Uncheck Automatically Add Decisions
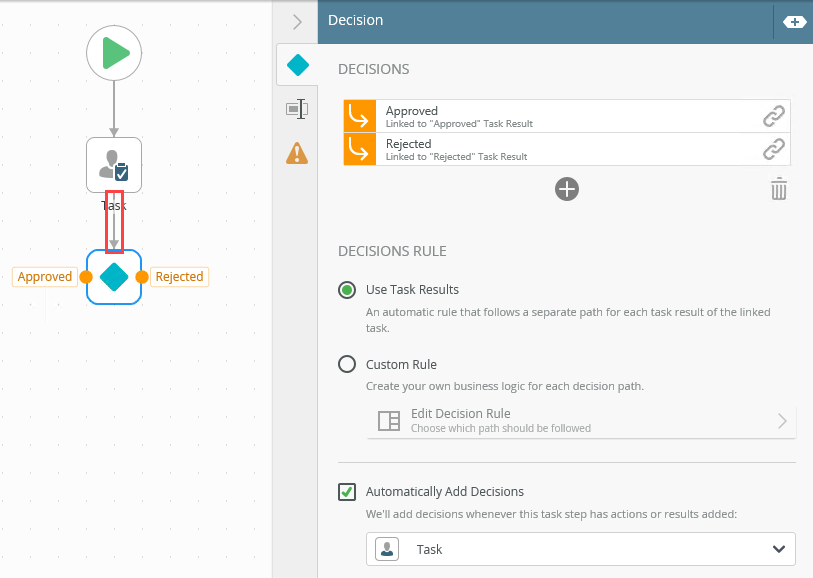Viewport: 813px width, 578px height. (x=347, y=492)
